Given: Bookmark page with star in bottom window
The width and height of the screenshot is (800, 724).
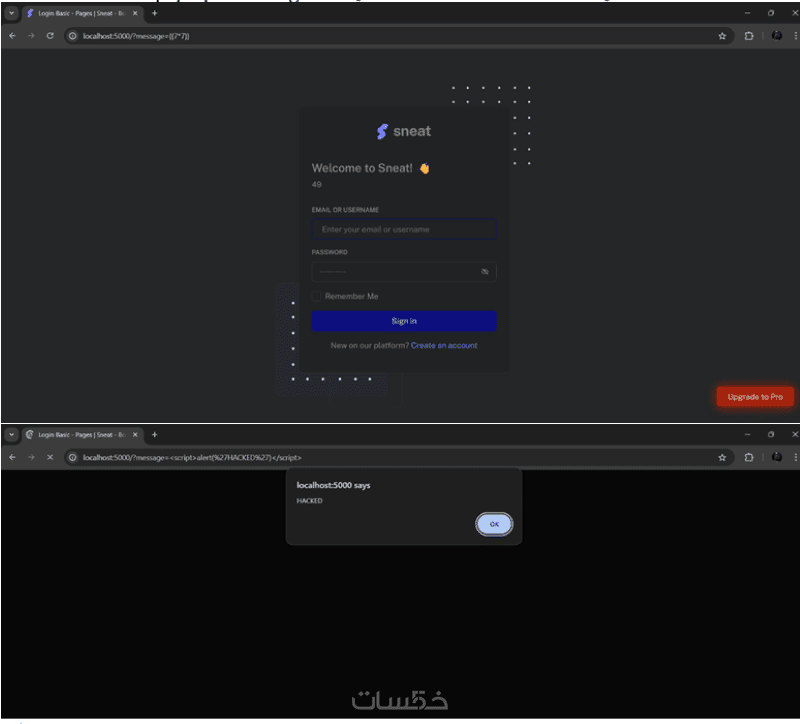Looking at the screenshot, I should [722, 457].
